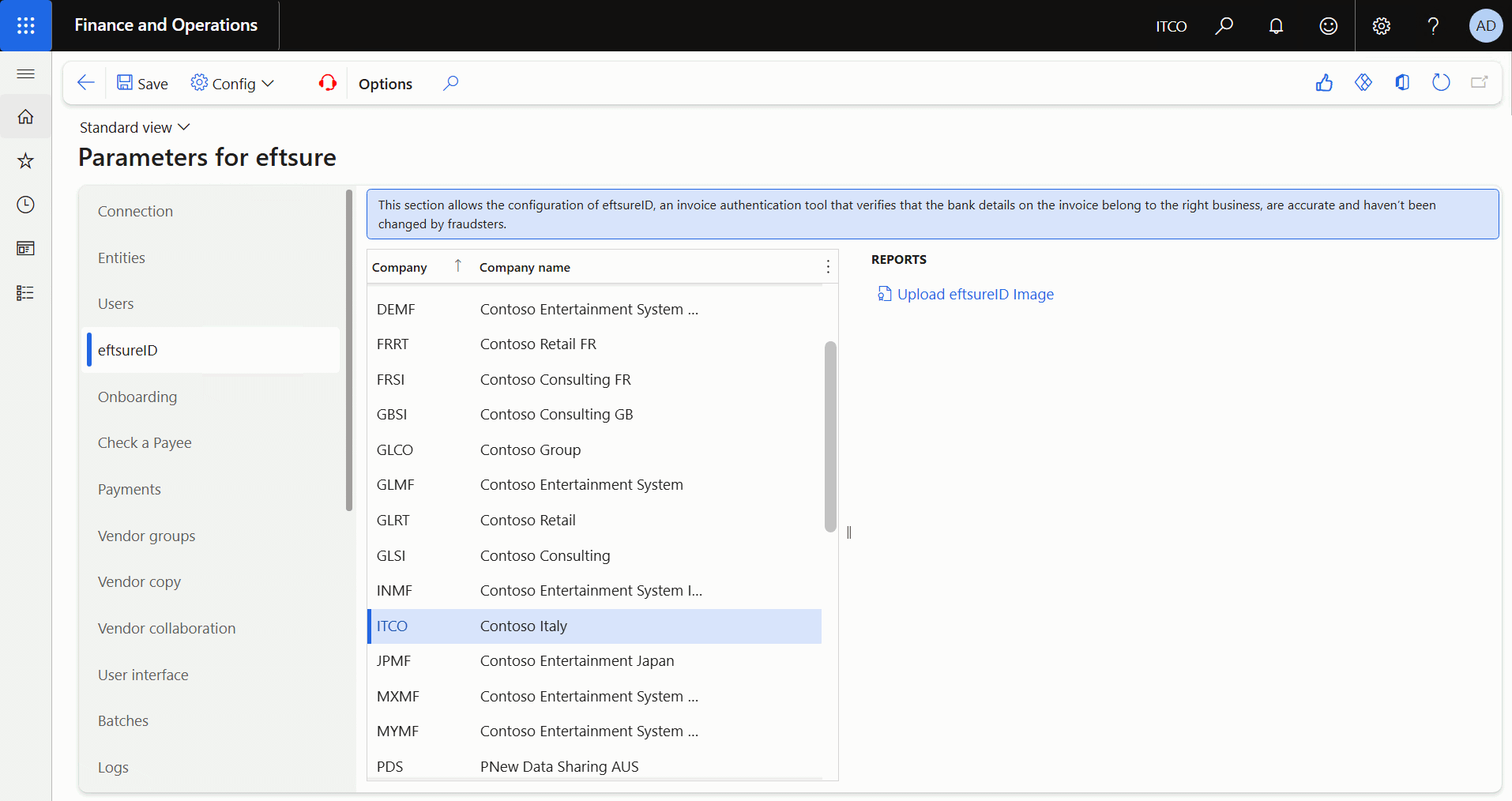This screenshot has height=801, width=1512.
Task: Click the thumbs-up icon in action pane
Action: click(x=1325, y=83)
